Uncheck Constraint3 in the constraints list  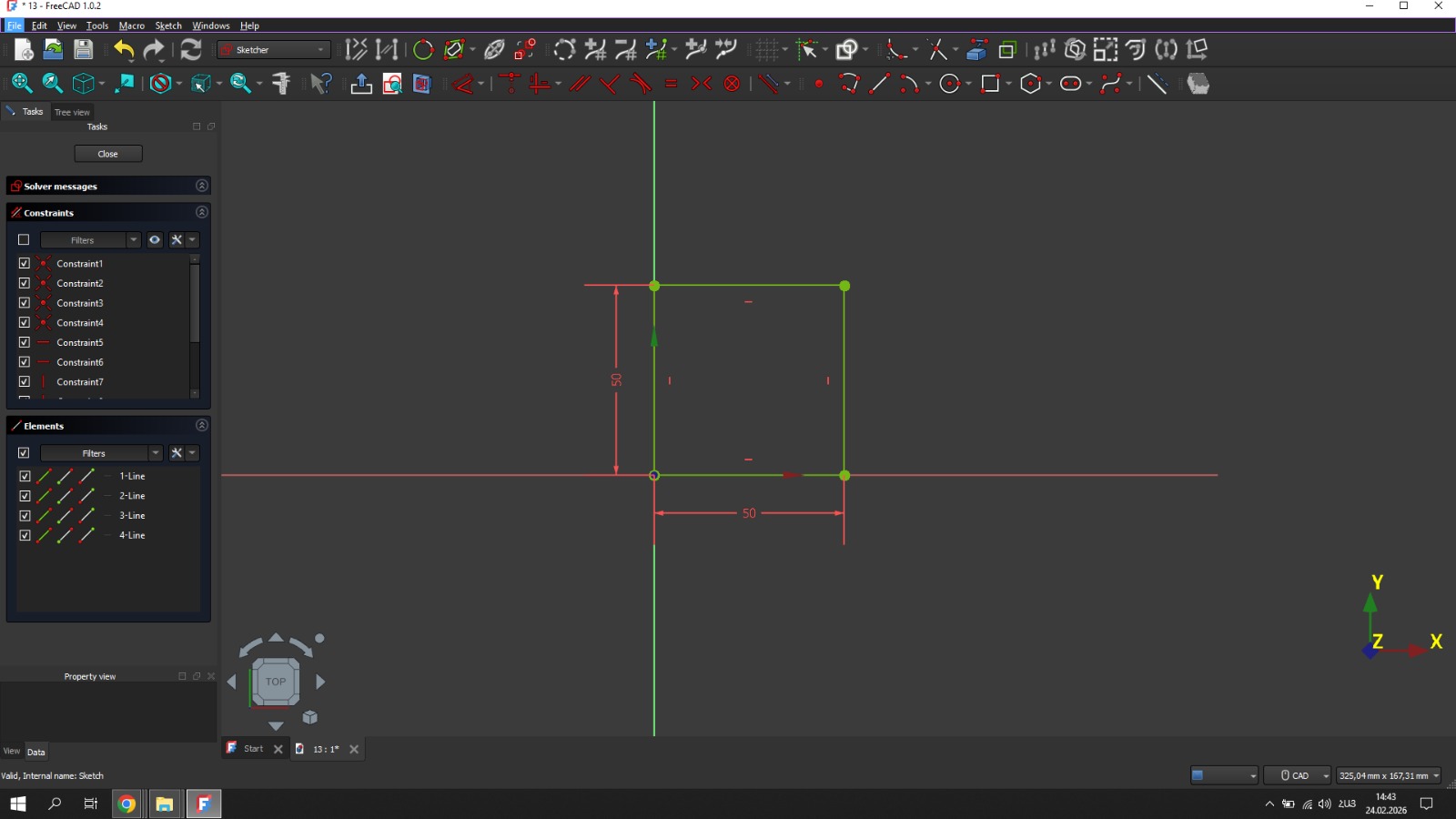pyautogui.click(x=25, y=303)
